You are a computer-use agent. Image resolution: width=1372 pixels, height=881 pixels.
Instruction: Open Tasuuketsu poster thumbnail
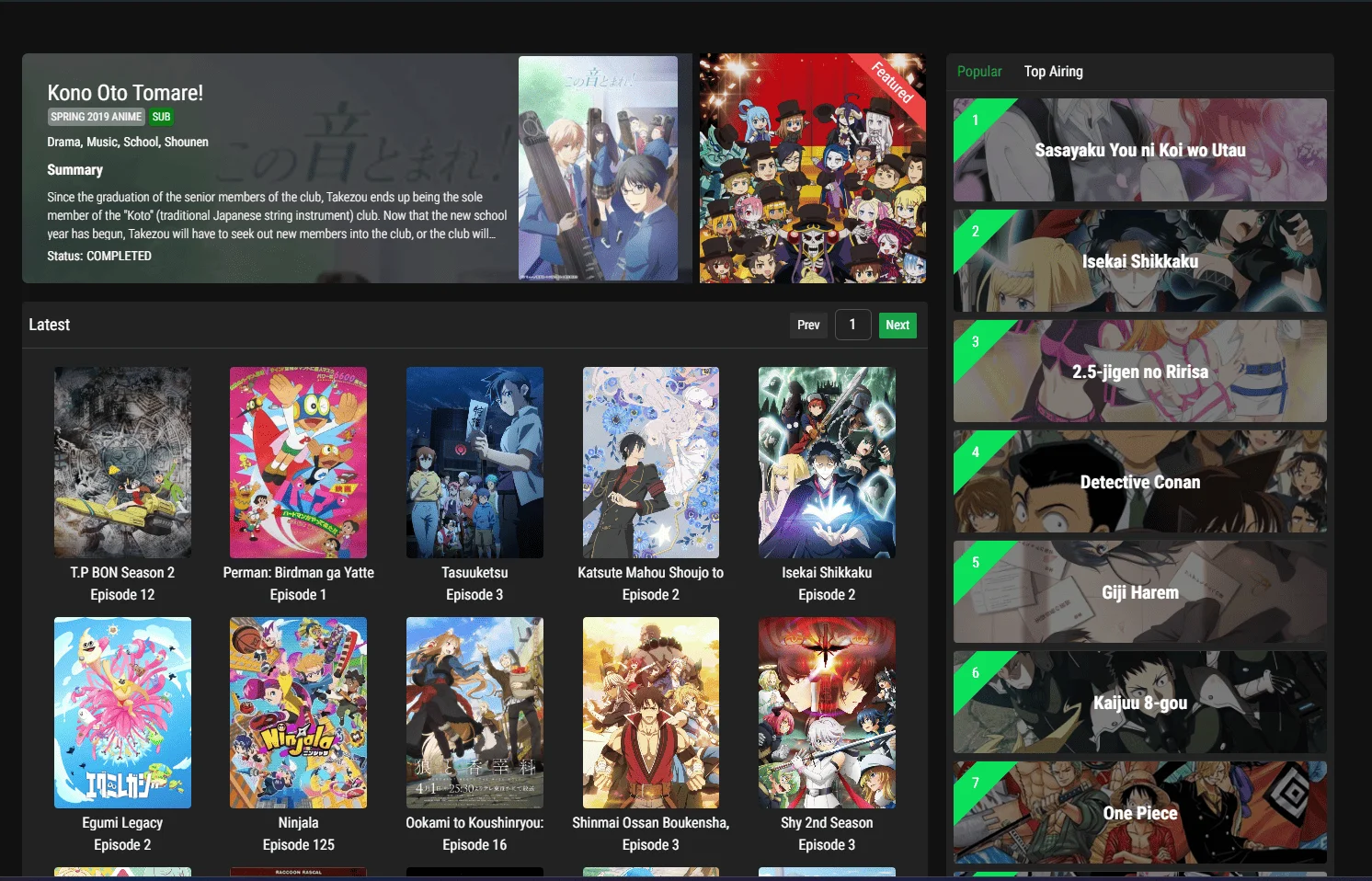474,463
